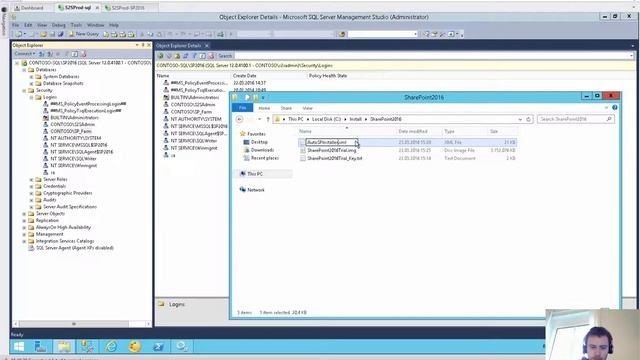
Task: Expand the Replication node
Action: [24, 220]
